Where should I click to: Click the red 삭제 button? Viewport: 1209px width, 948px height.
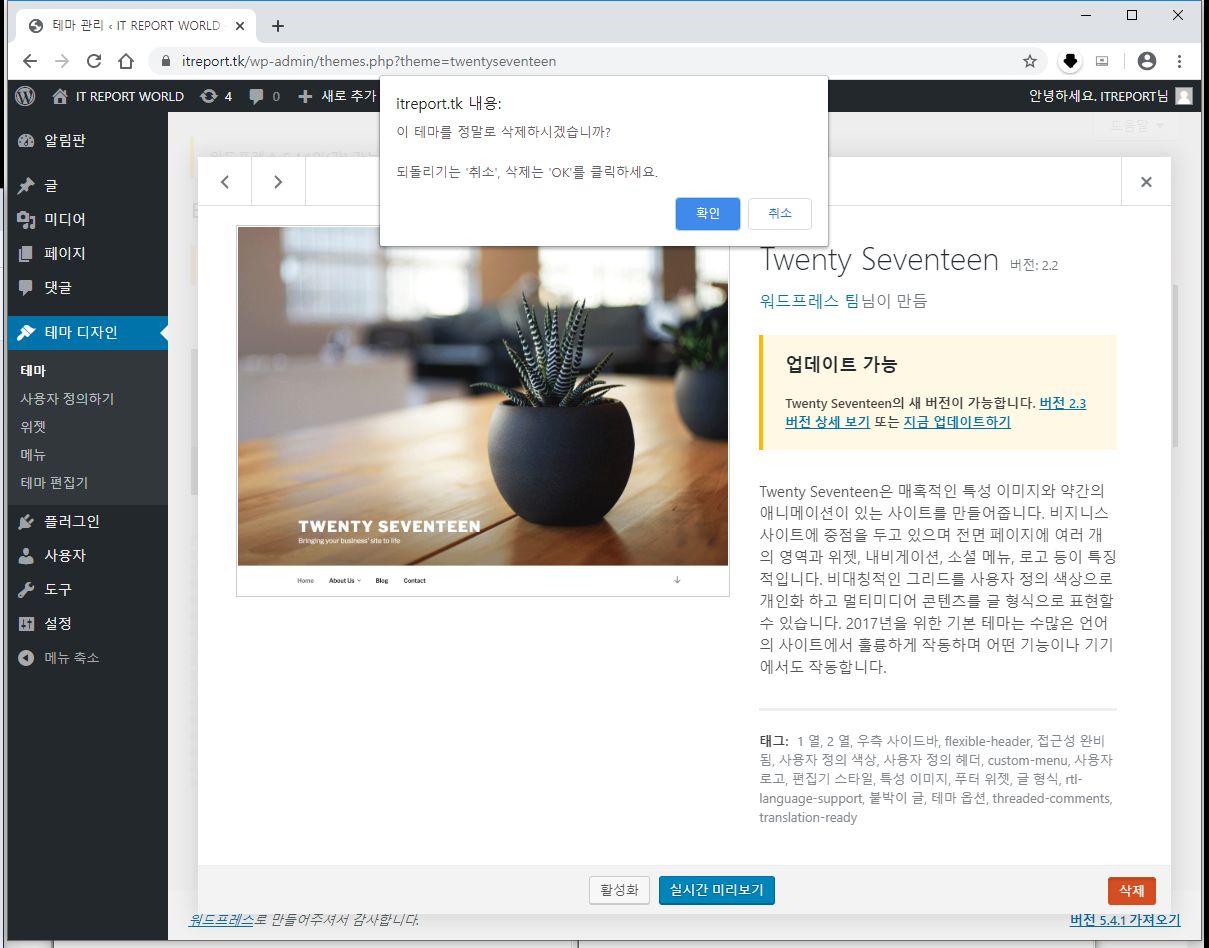[x=1132, y=890]
